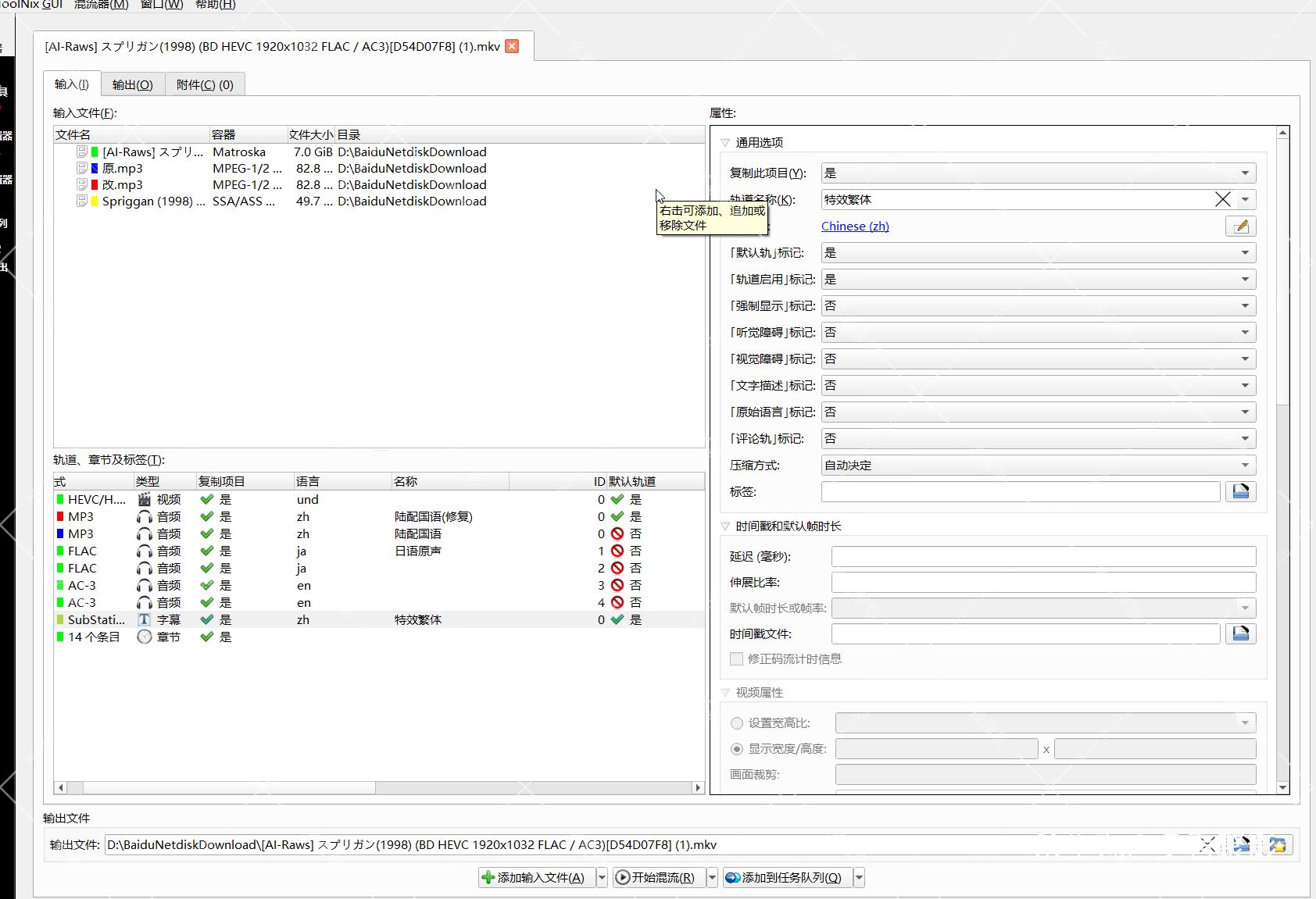This screenshot has width=1316, height=899.
Task: Click the Chinese (zh) language link
Action: click(x=855, y=227)
